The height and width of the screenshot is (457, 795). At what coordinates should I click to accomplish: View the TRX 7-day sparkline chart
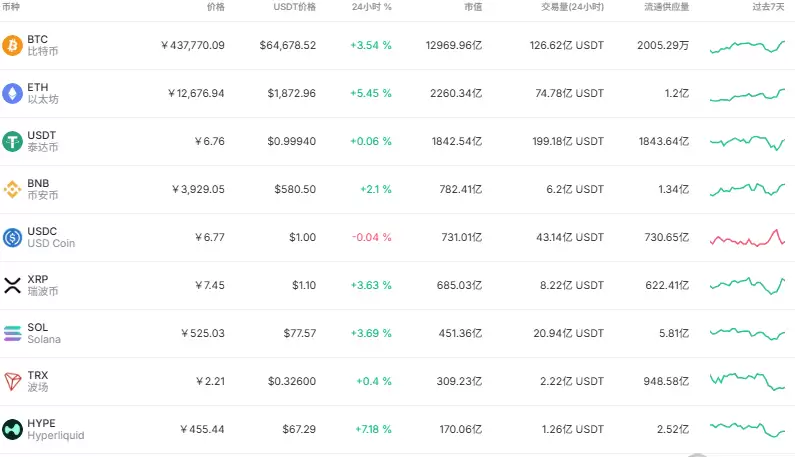(747, 381)
